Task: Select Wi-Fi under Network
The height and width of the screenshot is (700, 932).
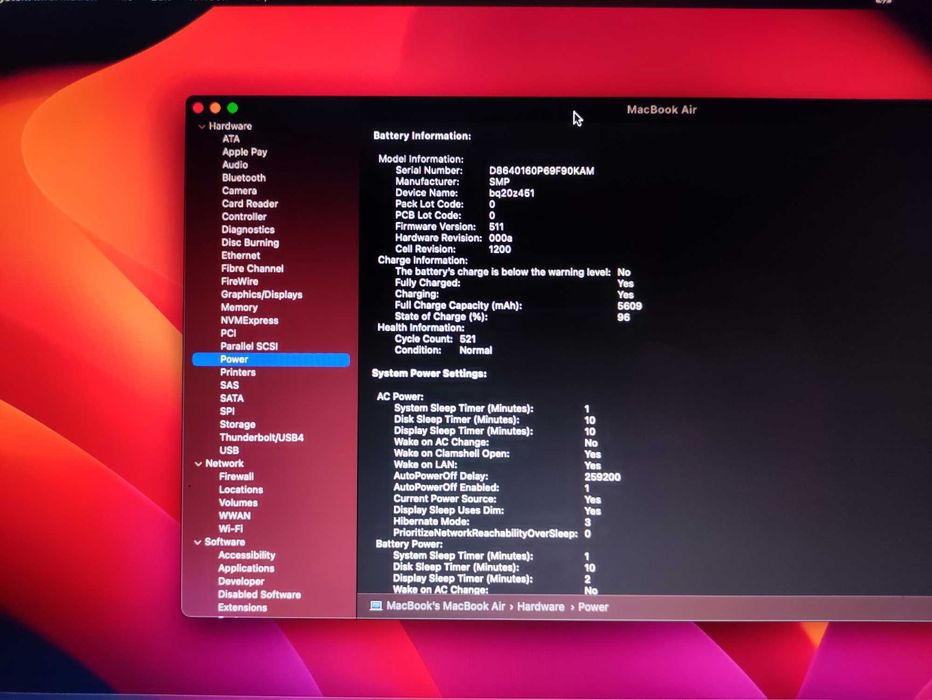Action: click(x=231, y=529)
